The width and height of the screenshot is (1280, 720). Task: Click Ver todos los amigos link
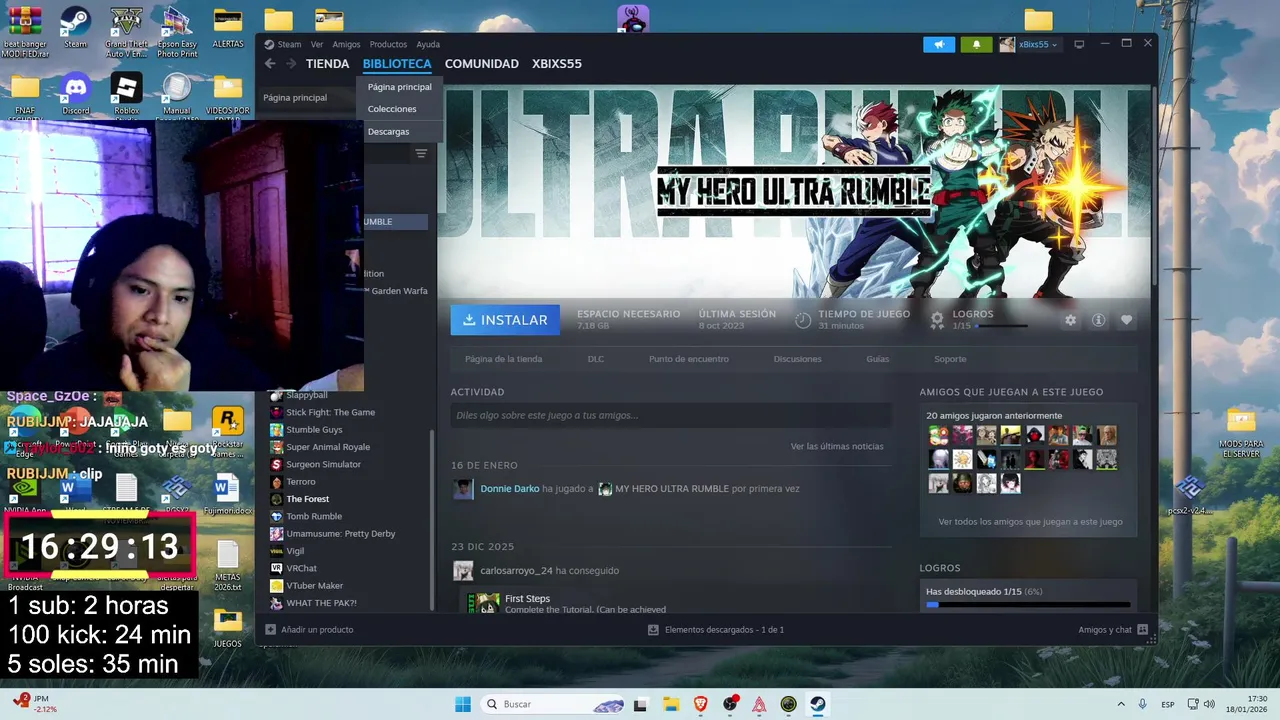tap(1030, 522)
